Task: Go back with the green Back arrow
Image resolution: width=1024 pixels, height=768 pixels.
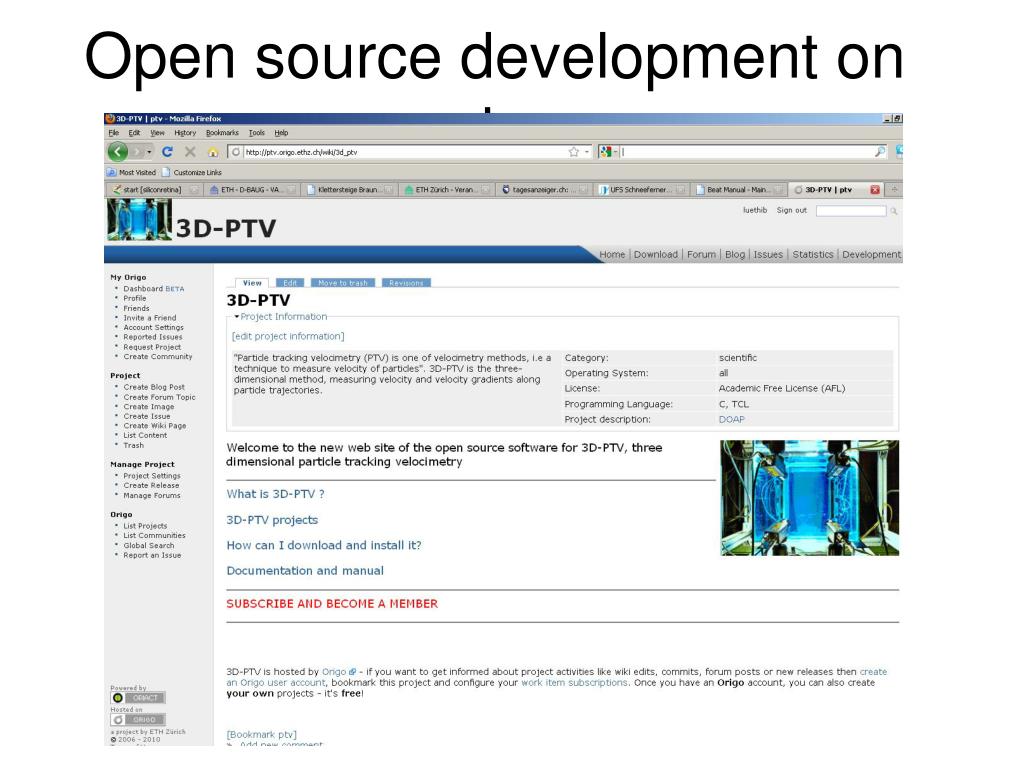Action: (x=118, y=152)
